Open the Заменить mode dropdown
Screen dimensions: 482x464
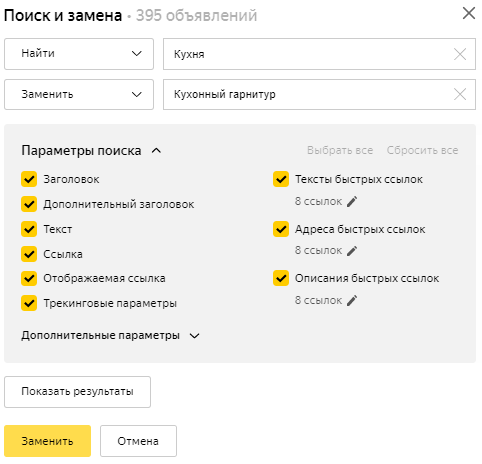click(x=79, y=94)
